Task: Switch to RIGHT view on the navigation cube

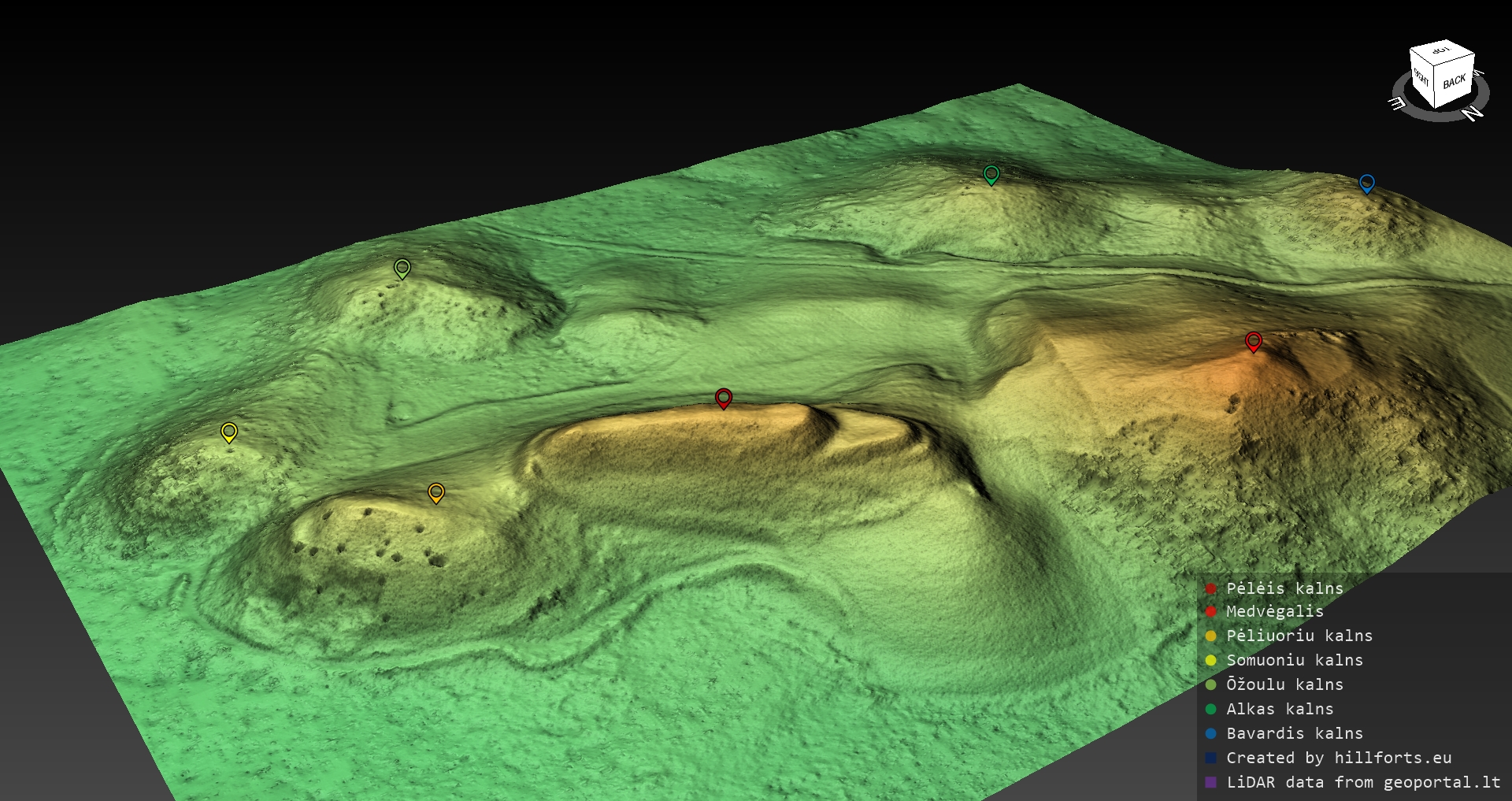Action: (1422, 78)
